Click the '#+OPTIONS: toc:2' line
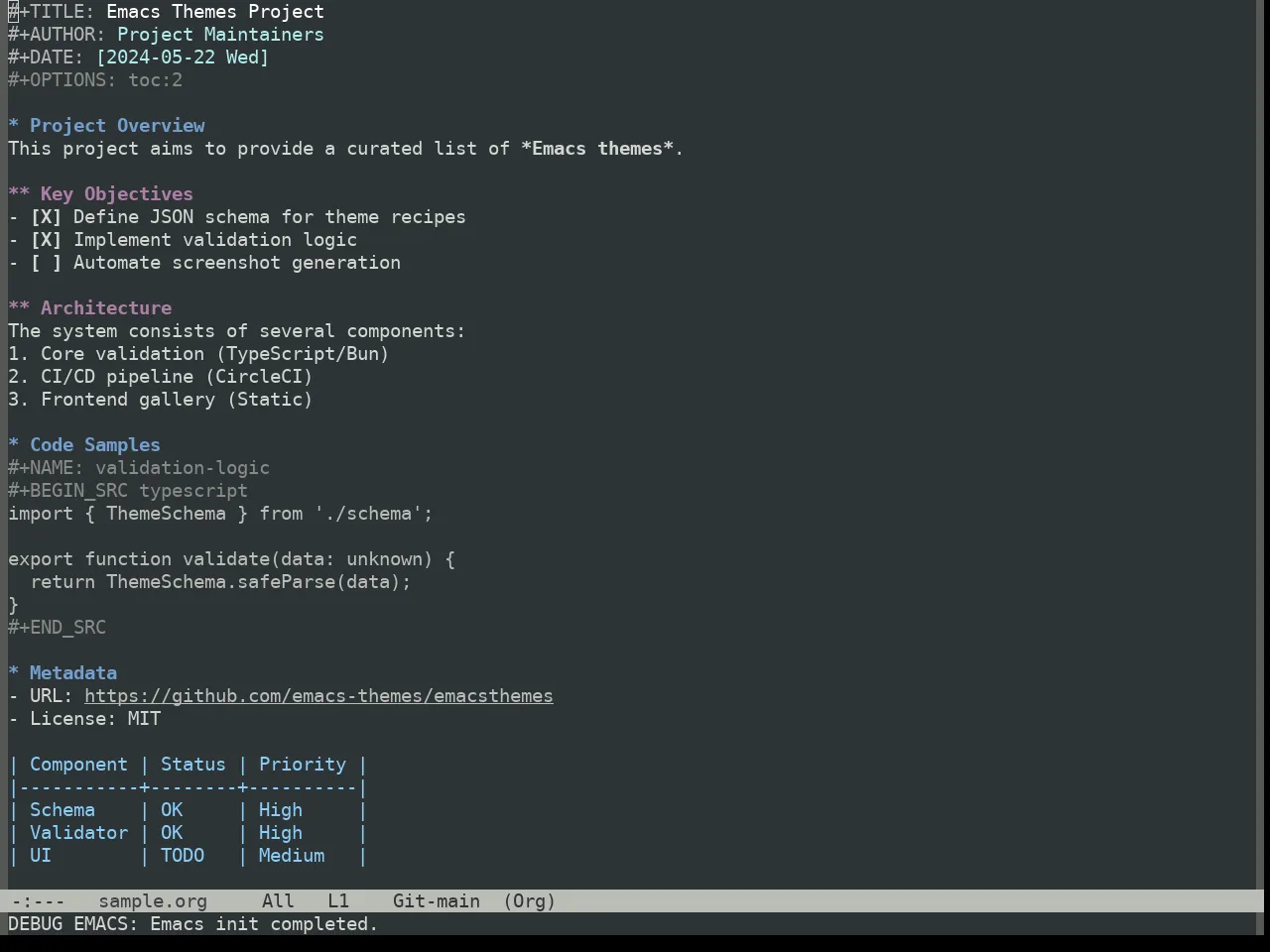The image size is (1270, 952). 95,80
